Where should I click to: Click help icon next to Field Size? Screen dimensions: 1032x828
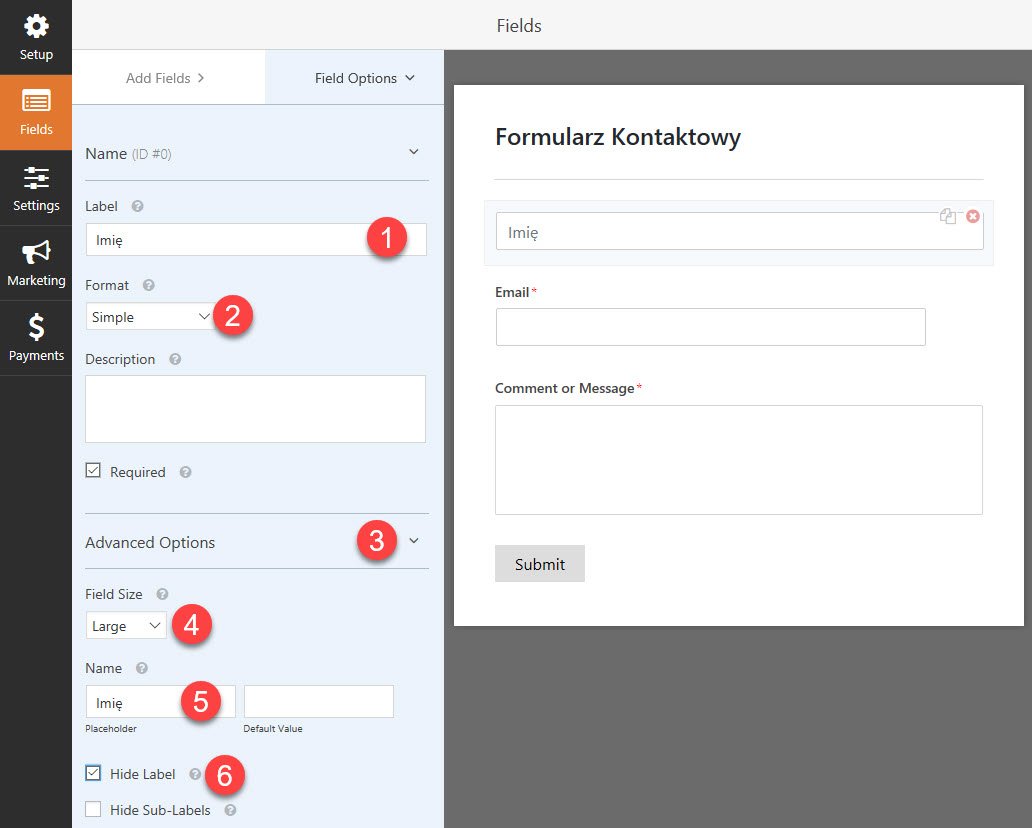point(162,594)
